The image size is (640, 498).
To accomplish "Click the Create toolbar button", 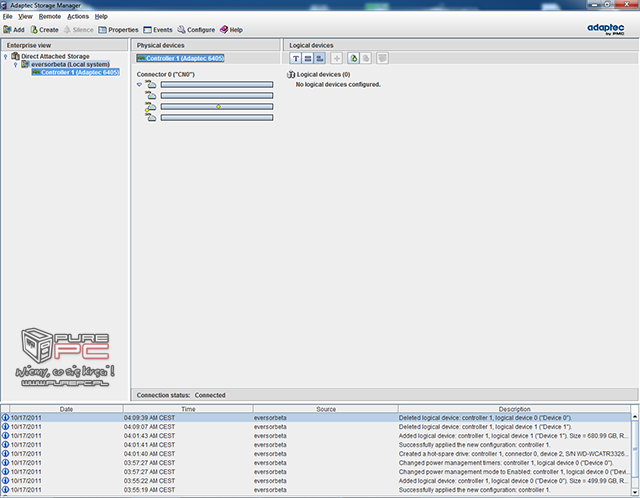I will click(45, 30).
